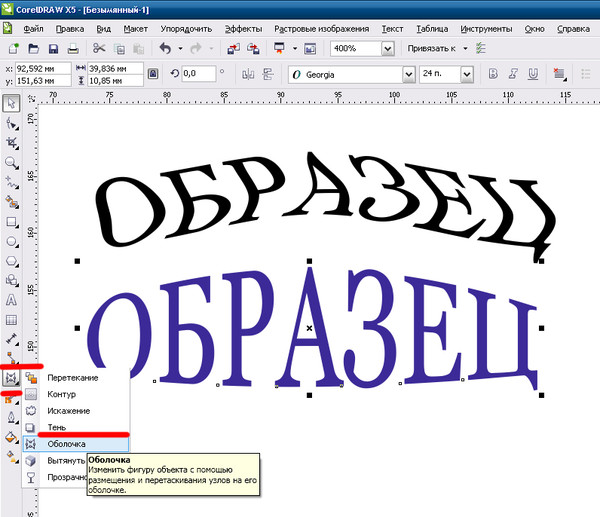
Task: Select the Fill bucket tool
Action: (11, 437)
